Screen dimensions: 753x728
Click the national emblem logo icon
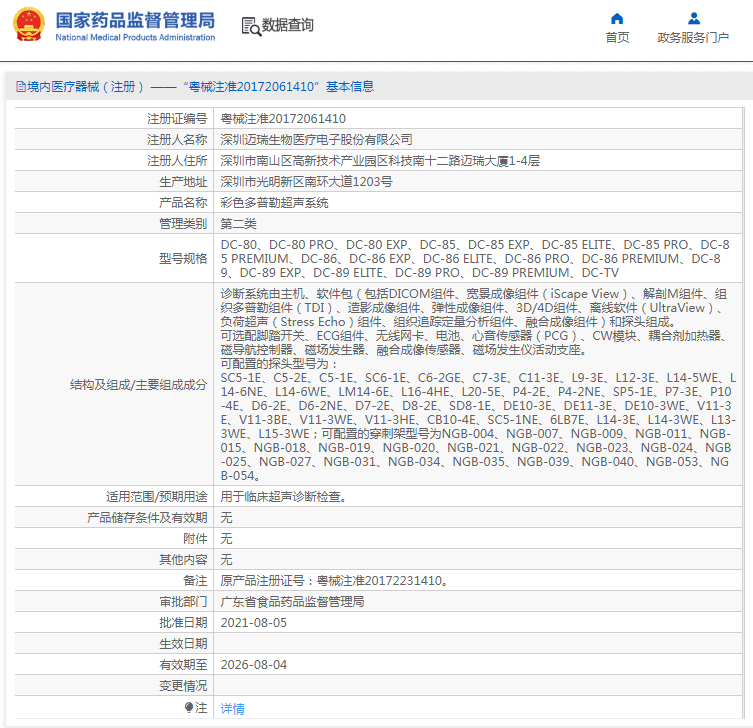pyautogui.click(x=29, y=24)
